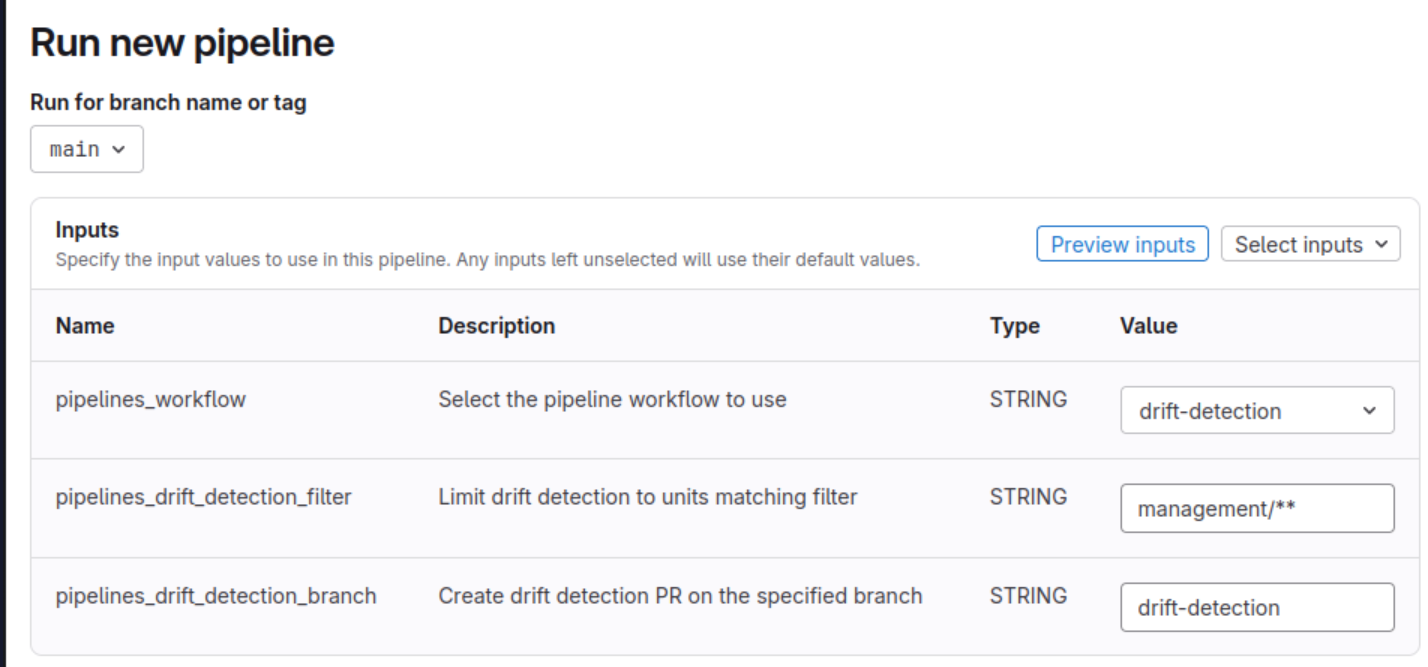Select the pipelines_drift_detection_filter input name
Viewport: 1428px width, 667px height.
coord(203,497)
